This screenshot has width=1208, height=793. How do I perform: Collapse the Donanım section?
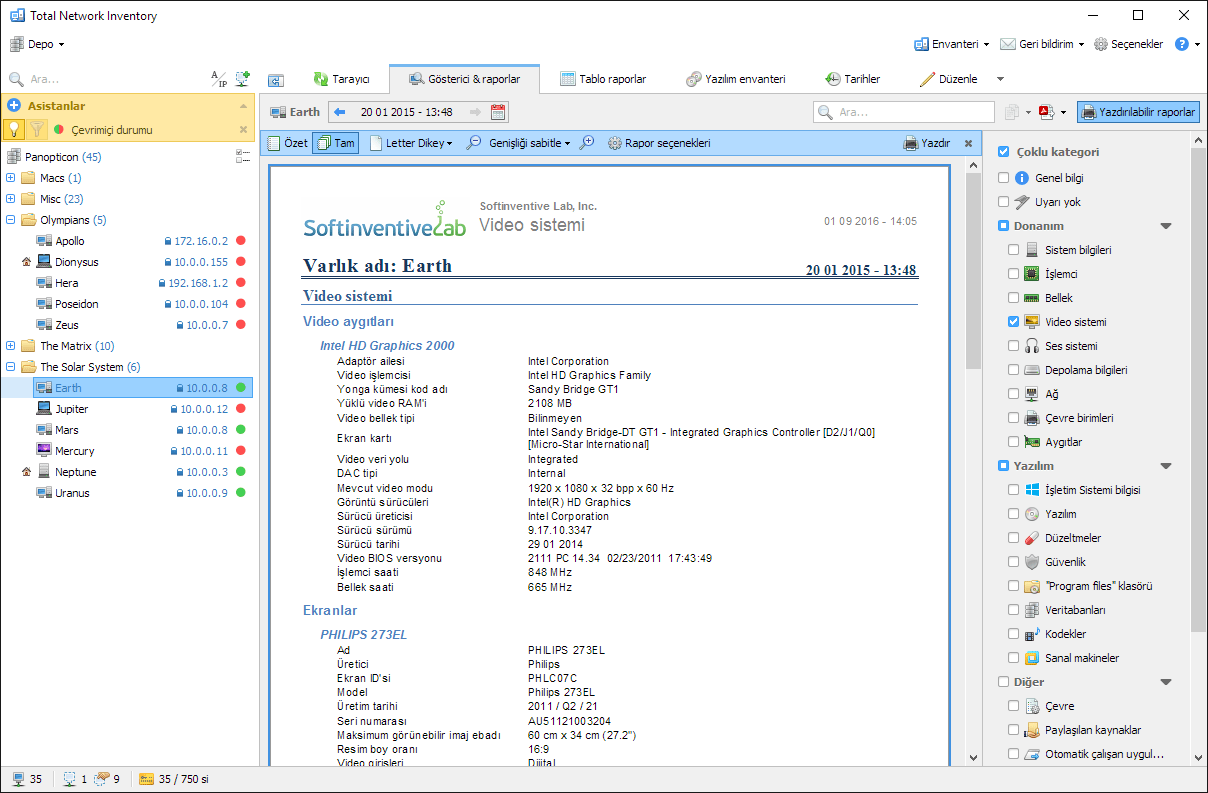pyautogui.click(x=1165, y=226)
